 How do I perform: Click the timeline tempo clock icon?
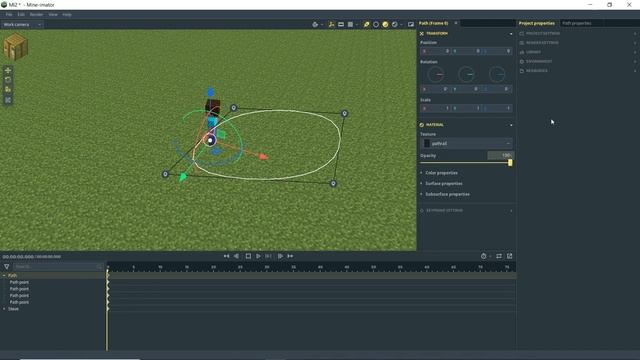click(x=484, y=256)
